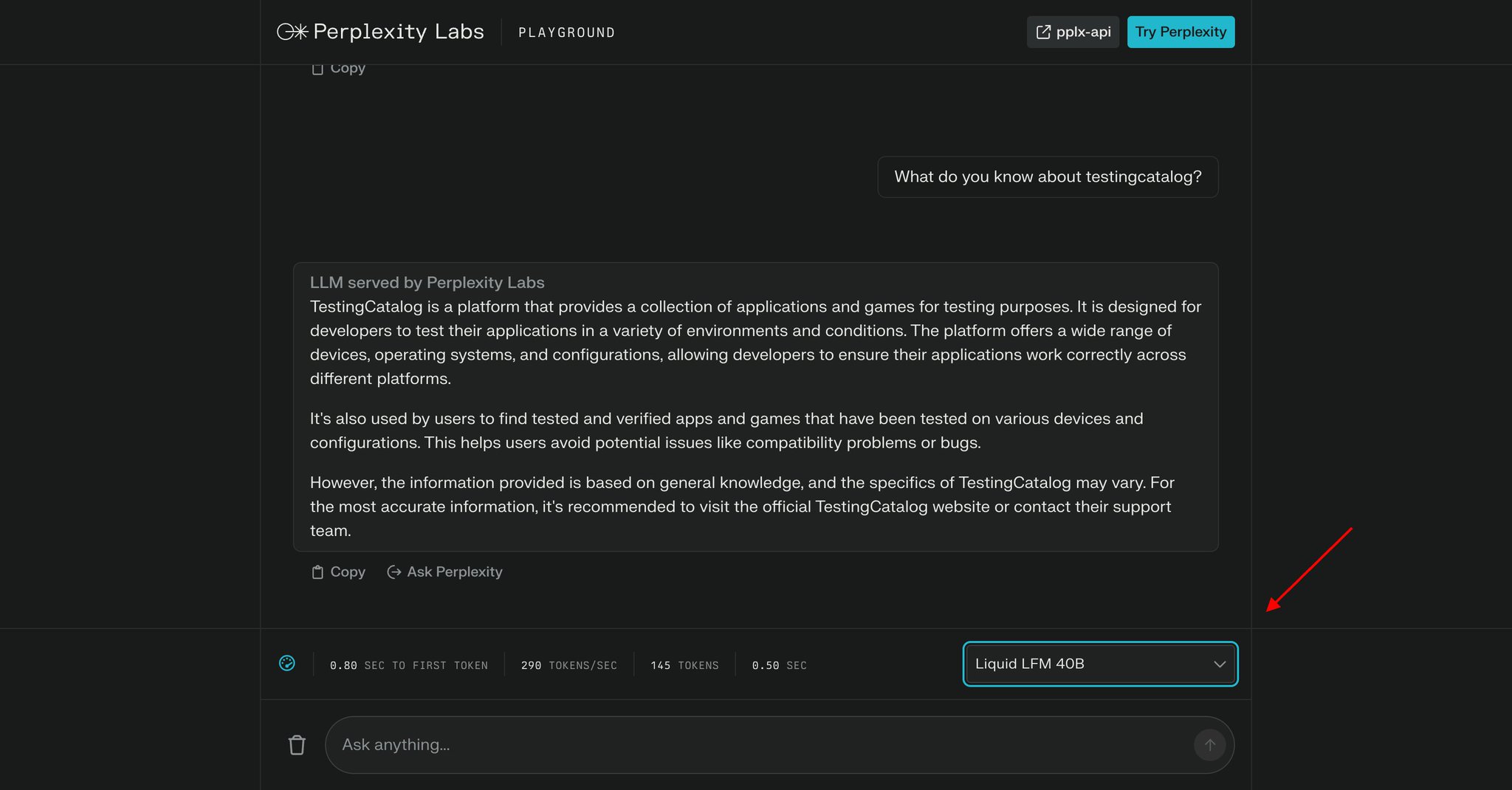This screenshot has height=790, width=1512.
Task: Open the pplx-api external link button
Action: [x=1073, y=32]
